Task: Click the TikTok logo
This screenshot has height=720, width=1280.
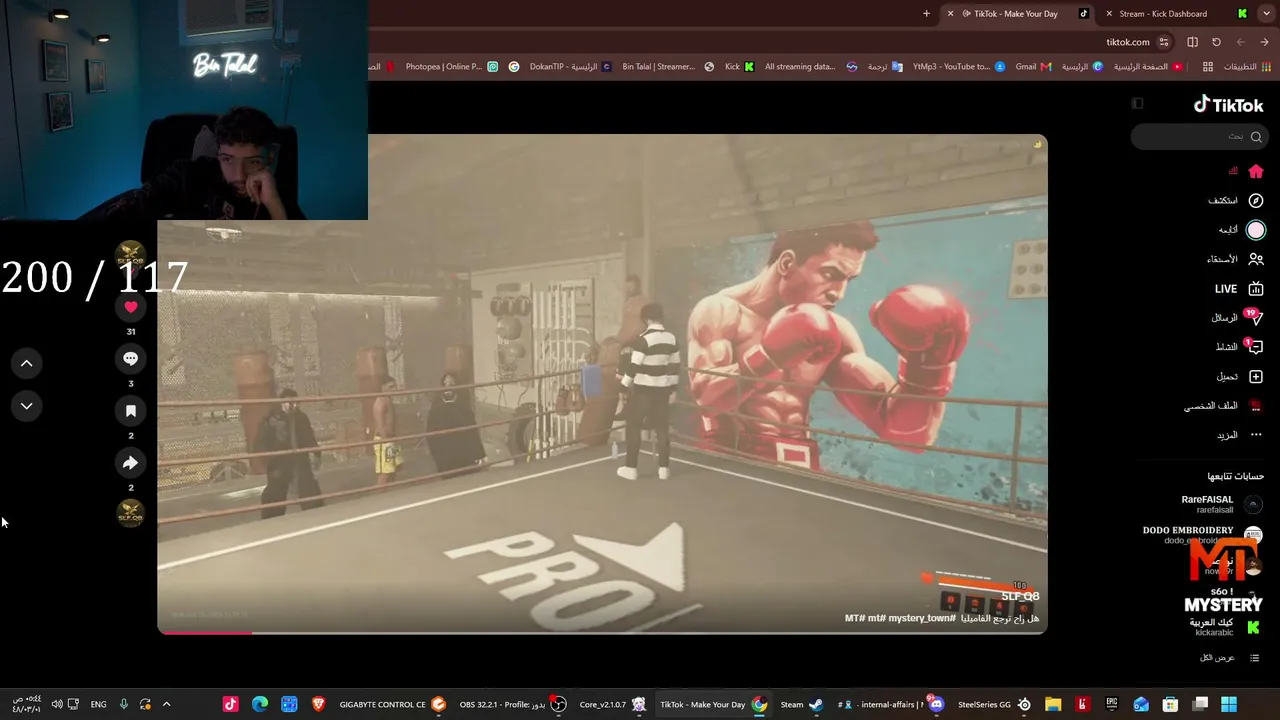Action: pos(1229,105)
